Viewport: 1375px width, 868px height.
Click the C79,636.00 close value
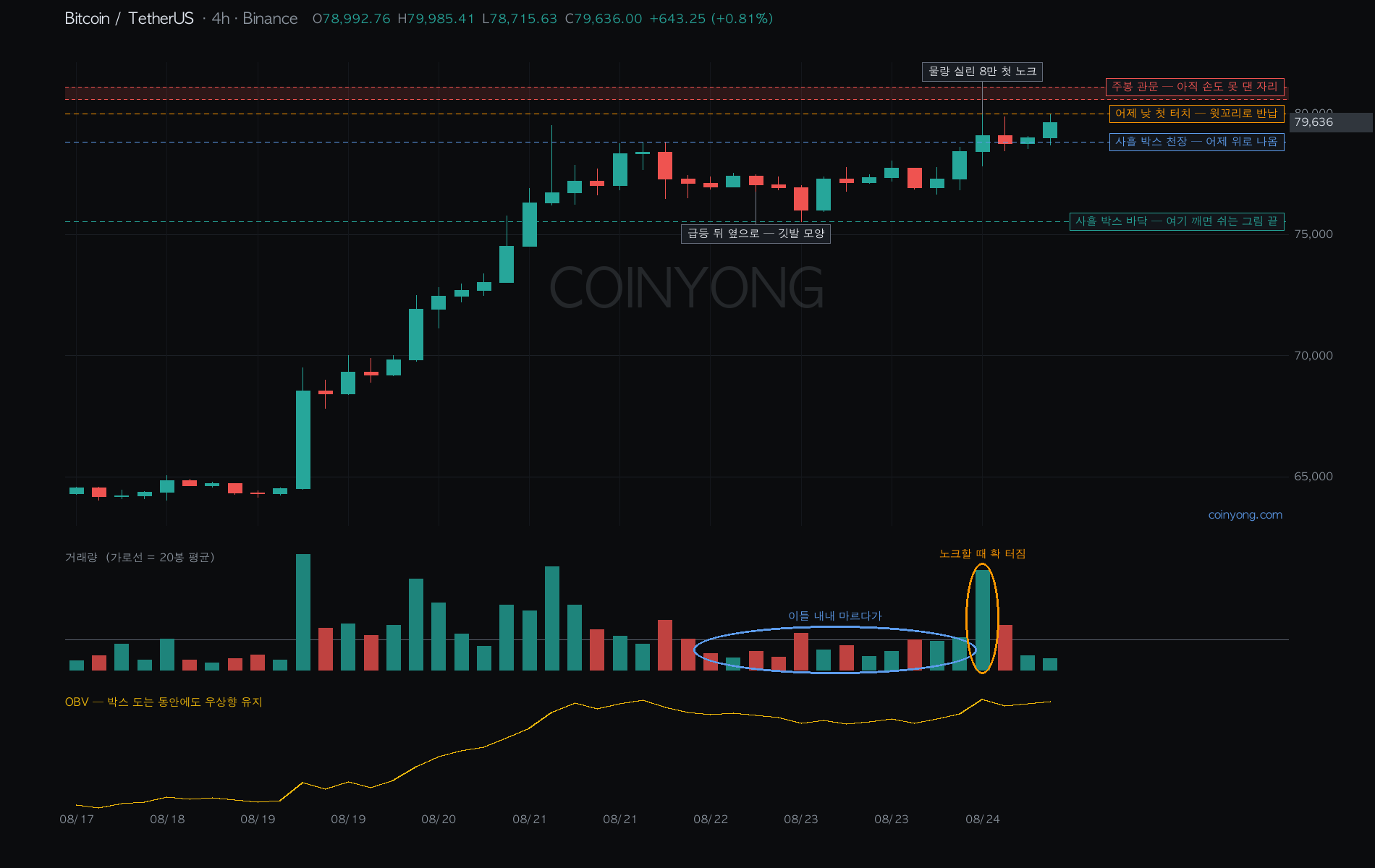pos(604,19)
